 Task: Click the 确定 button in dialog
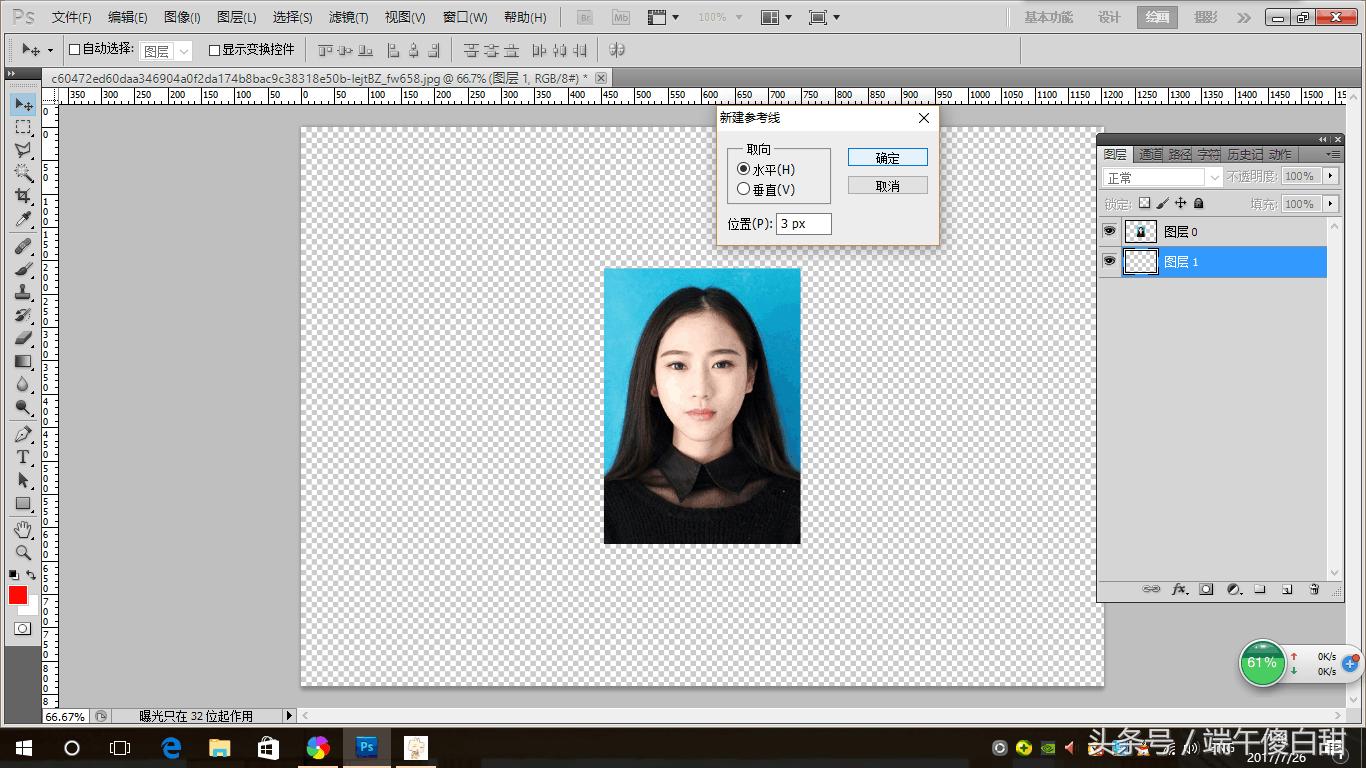point(887,158)
